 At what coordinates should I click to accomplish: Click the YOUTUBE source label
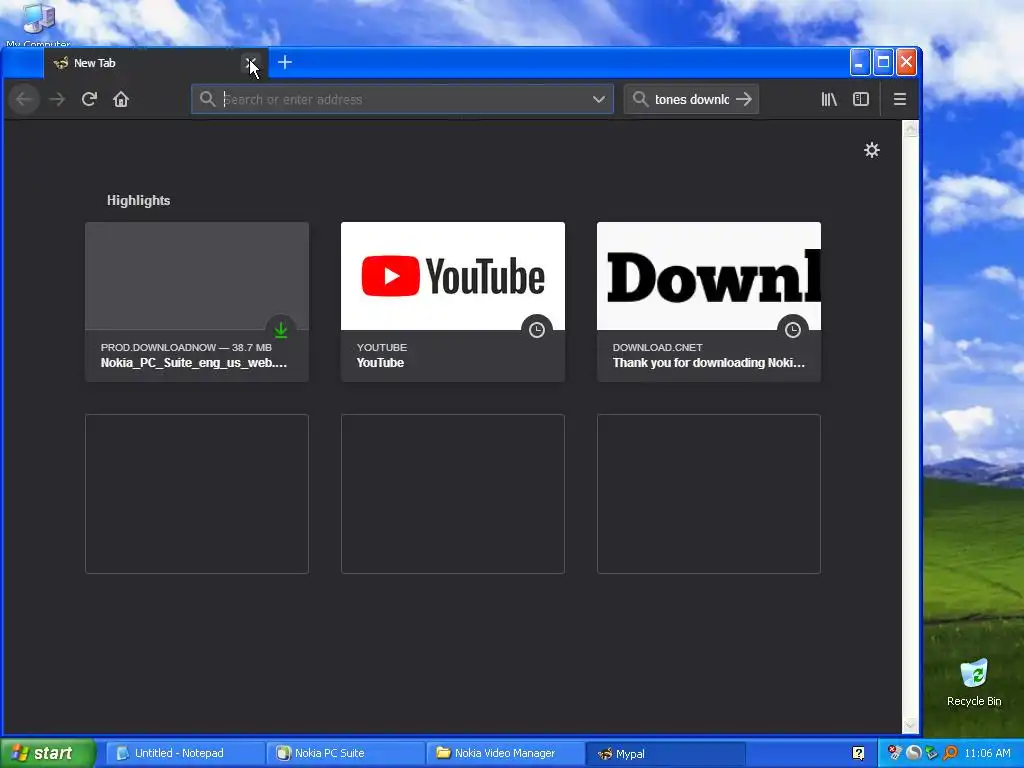(382, 347)
